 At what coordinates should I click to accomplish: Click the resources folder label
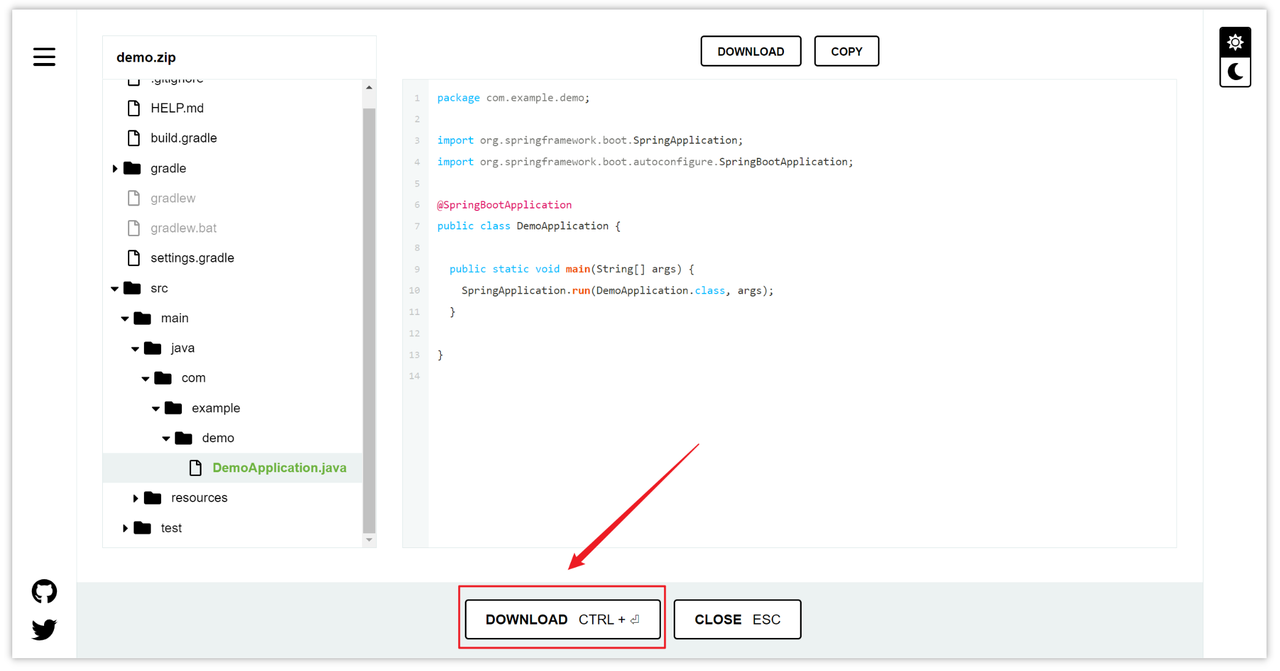[x=199, y=498]
